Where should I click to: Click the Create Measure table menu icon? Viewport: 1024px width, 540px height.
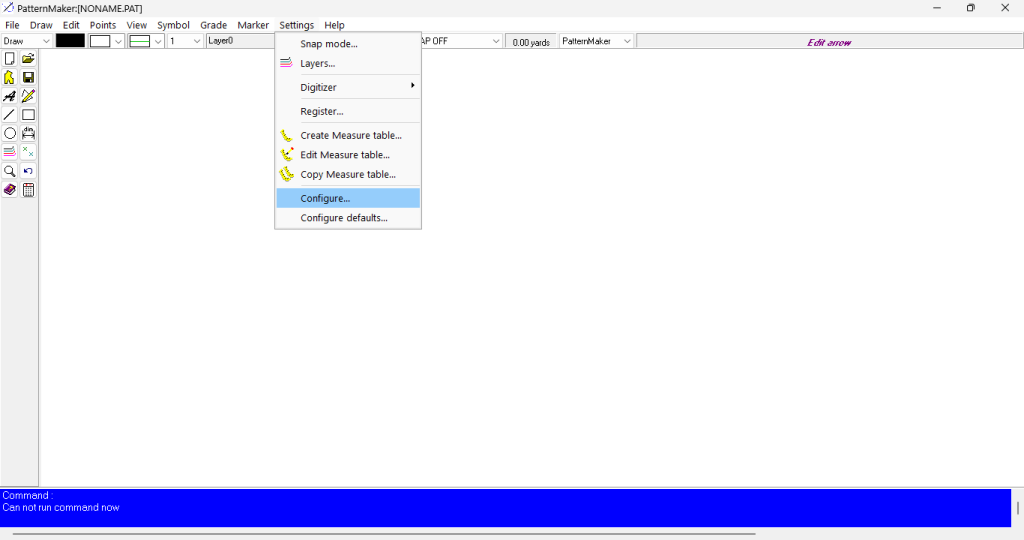[x=286, y=136]
